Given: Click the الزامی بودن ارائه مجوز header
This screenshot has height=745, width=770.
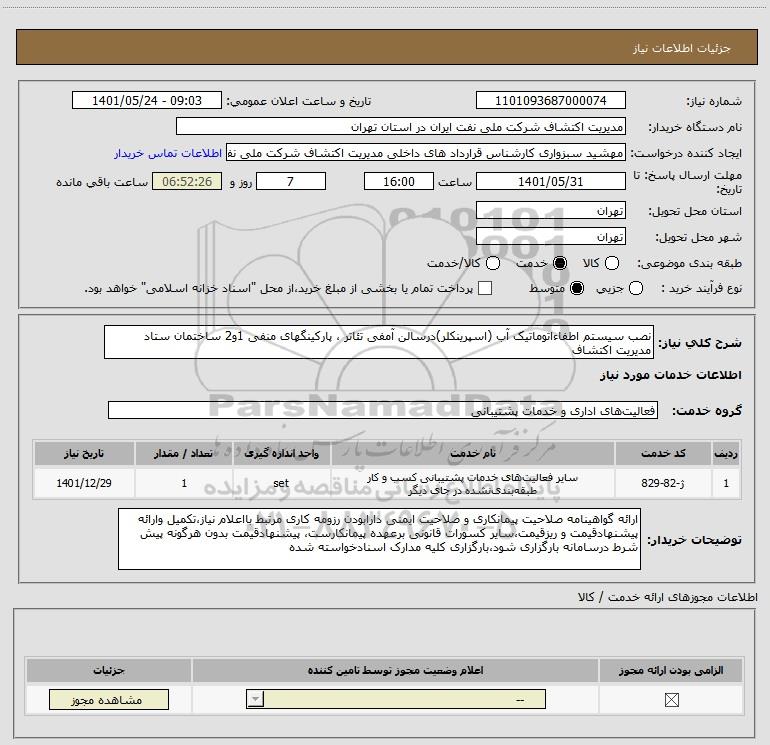Looking at the screenshot, I should (671, 670).
